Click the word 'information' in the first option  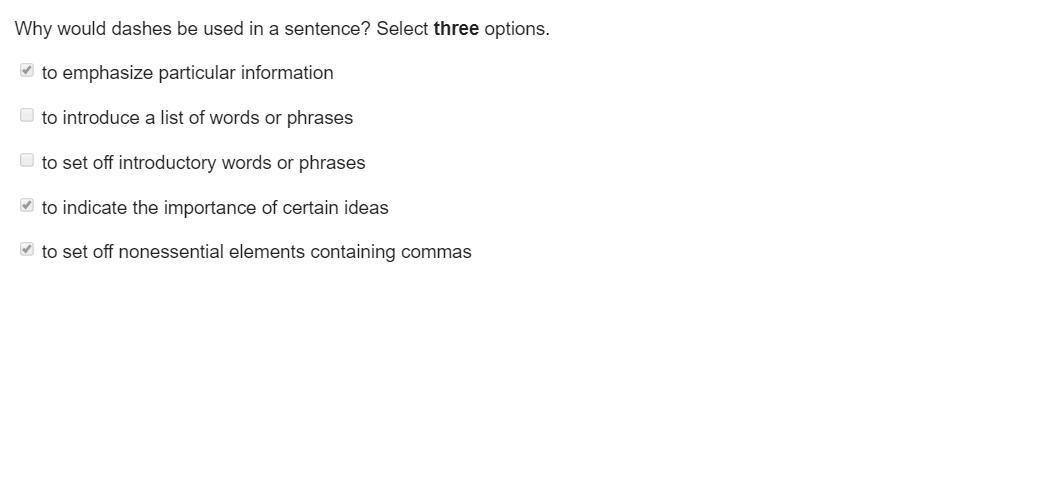pos(287,73)
